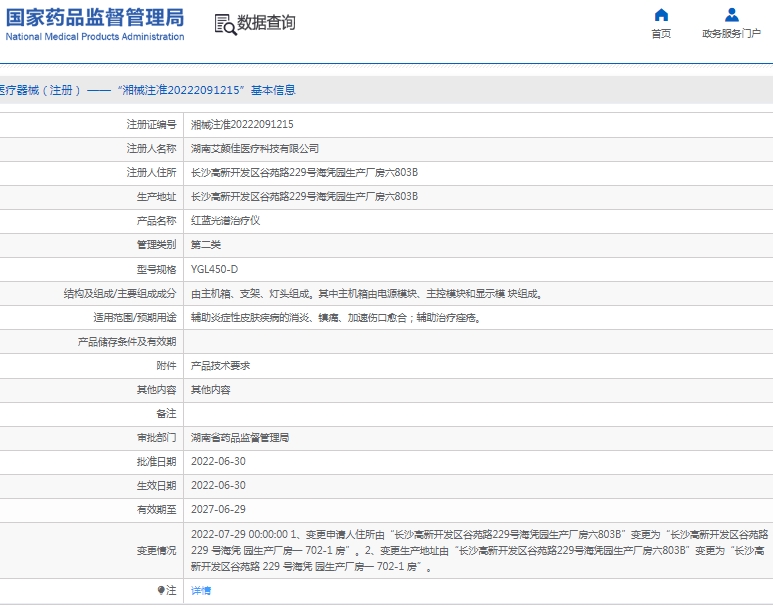
Task: Select the 批准日期 value 2022-06-30
Action: pos(218,462)
